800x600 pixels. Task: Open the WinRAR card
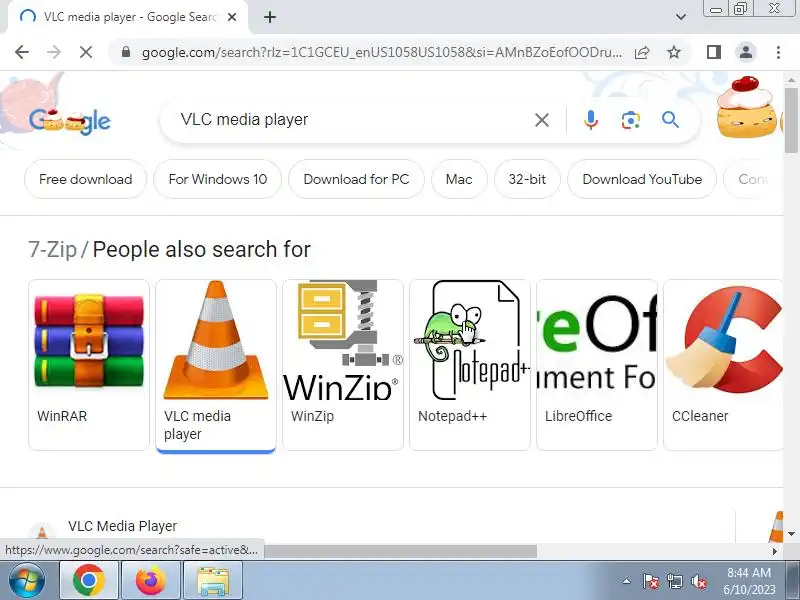(x=89, y=365)
